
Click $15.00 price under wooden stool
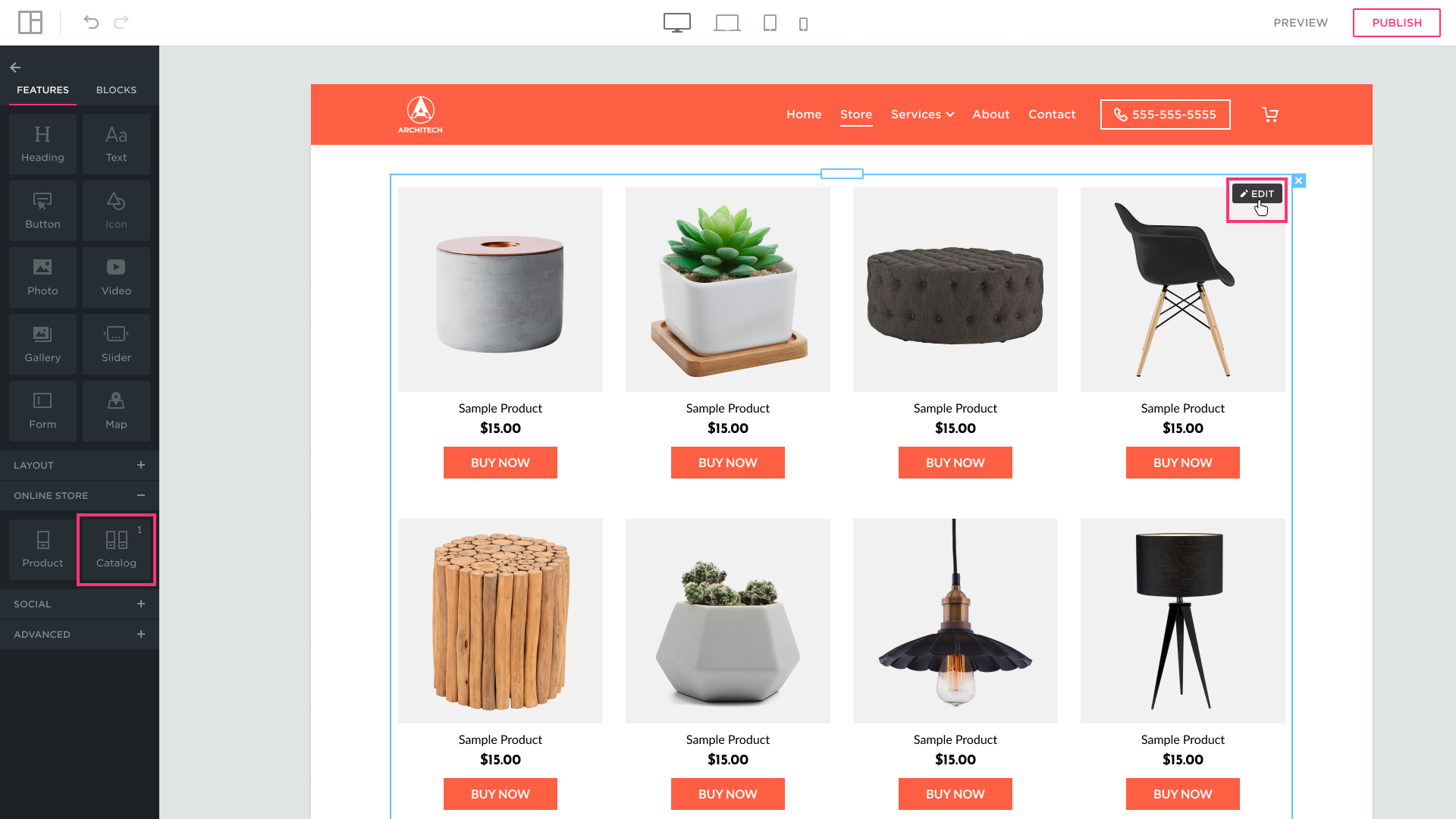(500, 759)
